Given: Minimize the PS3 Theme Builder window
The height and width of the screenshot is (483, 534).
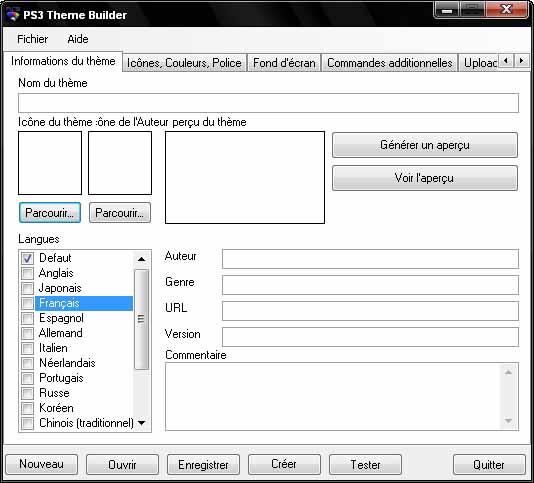Looking at the screenshot, I should [447, 10].
